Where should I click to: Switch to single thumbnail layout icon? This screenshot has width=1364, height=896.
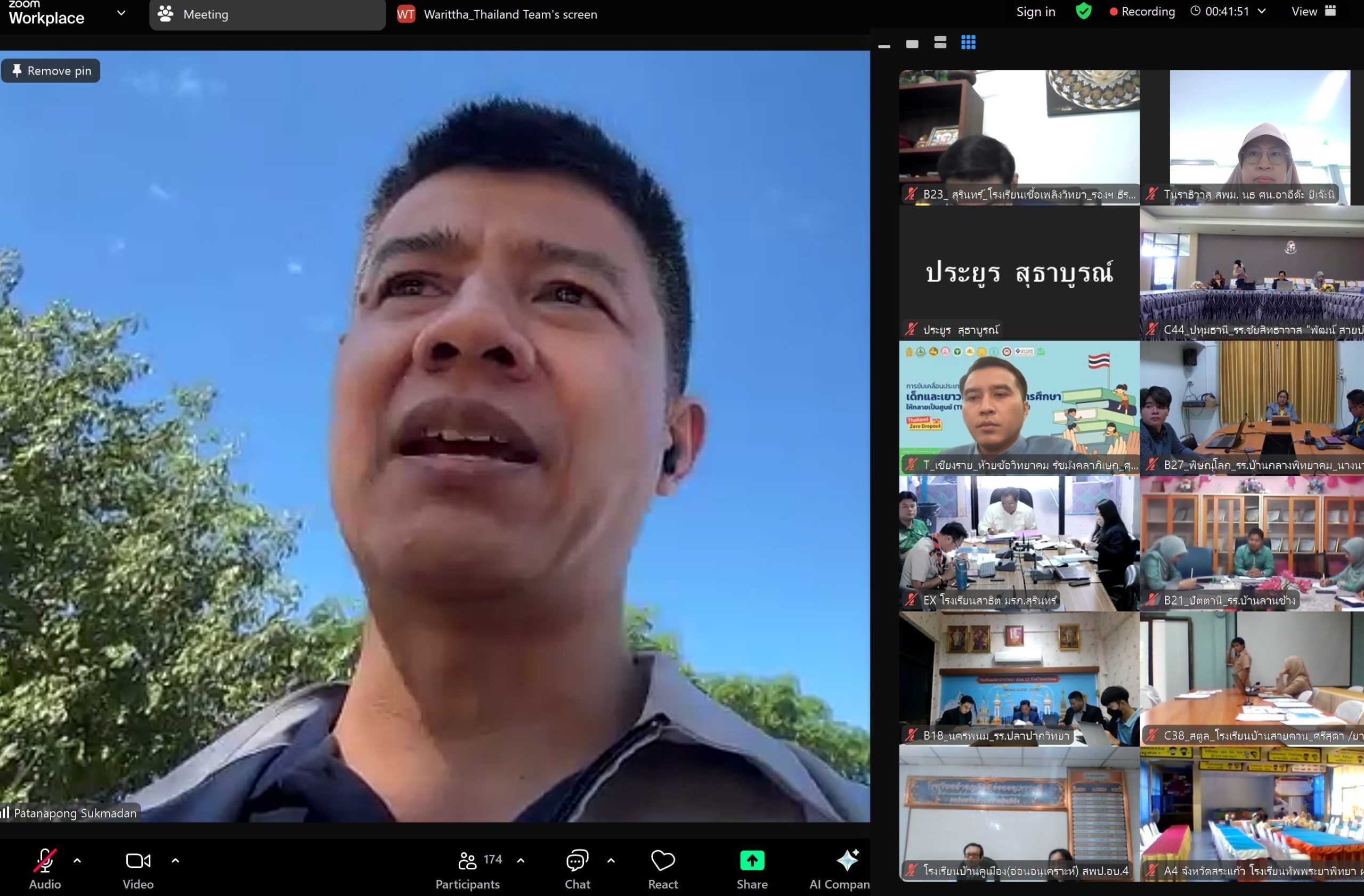(x=912, y=44)
